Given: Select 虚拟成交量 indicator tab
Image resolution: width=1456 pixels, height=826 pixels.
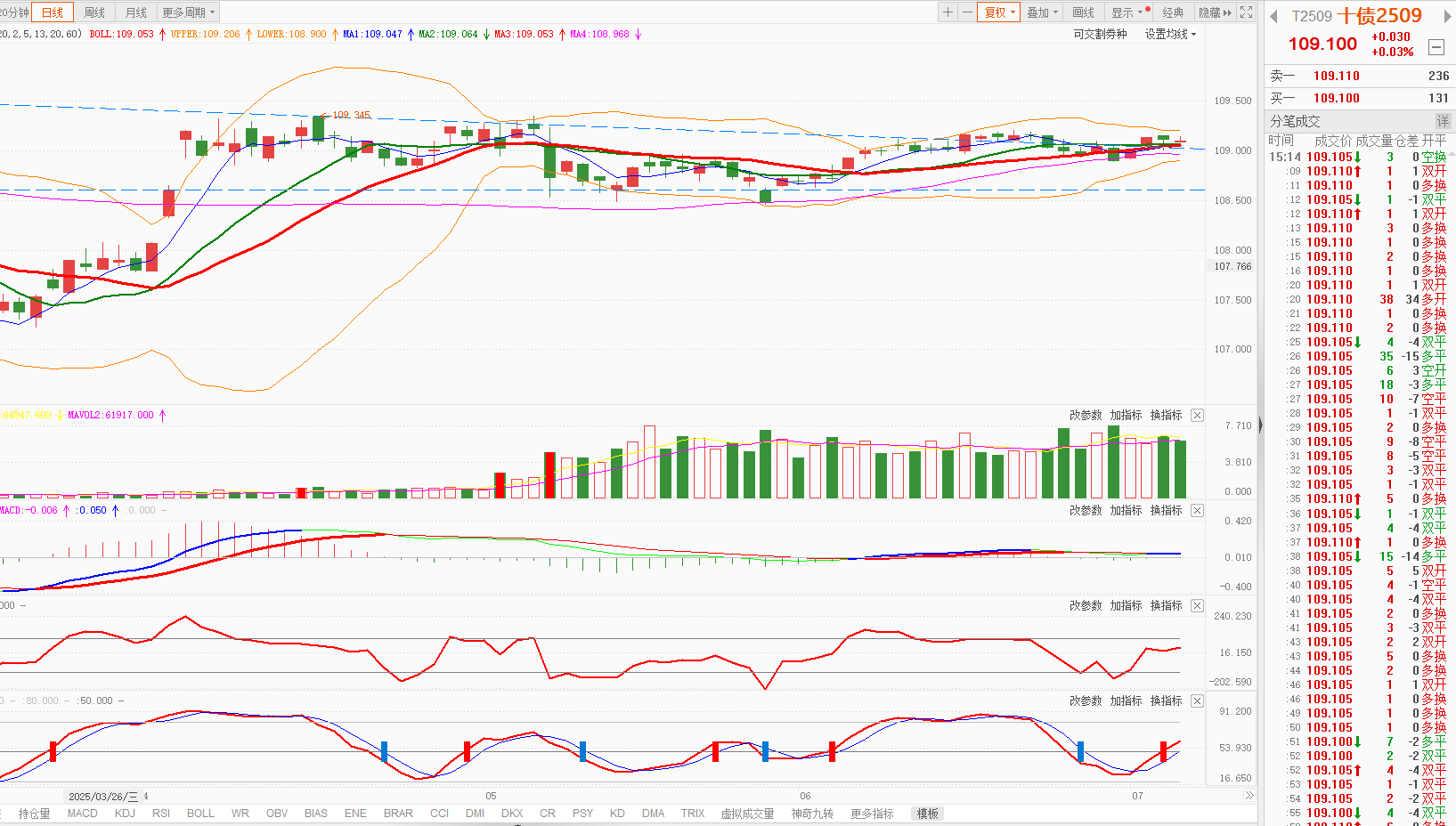Looking at the screenshot, I should [x=747, y=814].
